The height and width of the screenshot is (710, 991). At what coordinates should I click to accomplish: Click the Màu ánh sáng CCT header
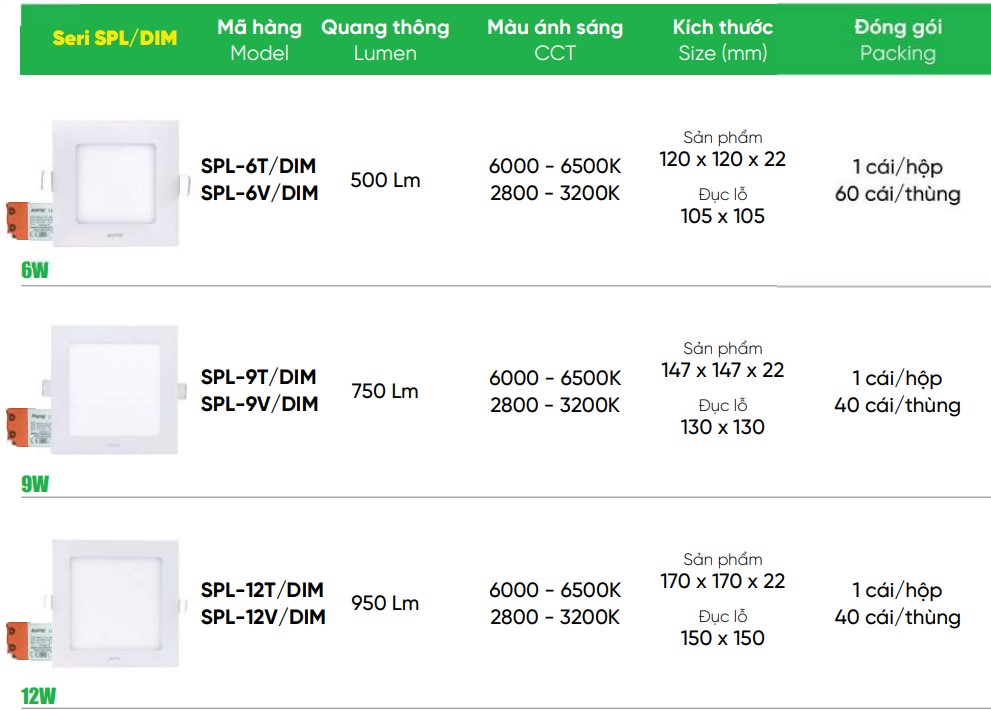[x=555, y=39]
